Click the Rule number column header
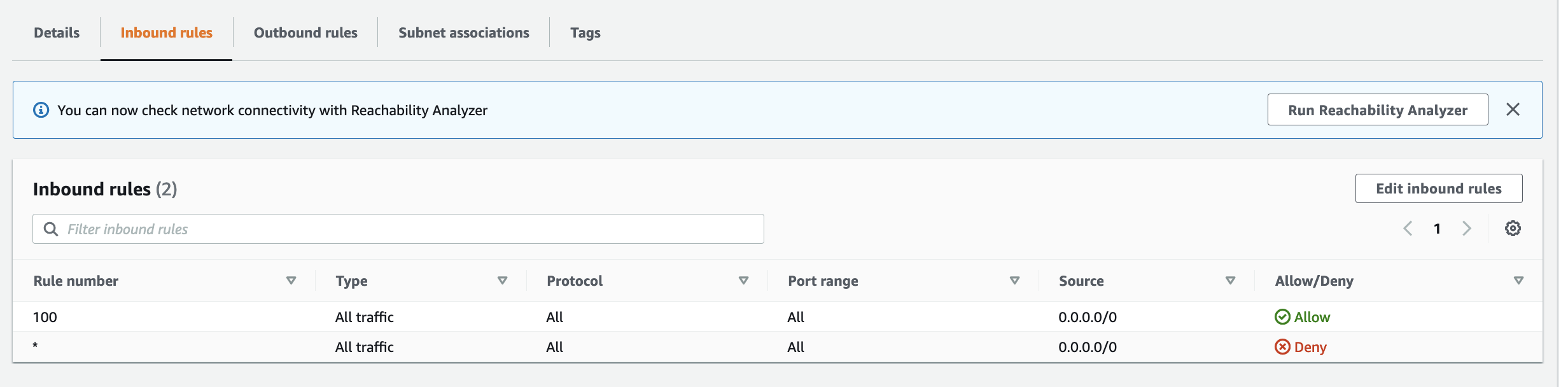Screen dimensions: 1568x387 [x=76, y=281]
